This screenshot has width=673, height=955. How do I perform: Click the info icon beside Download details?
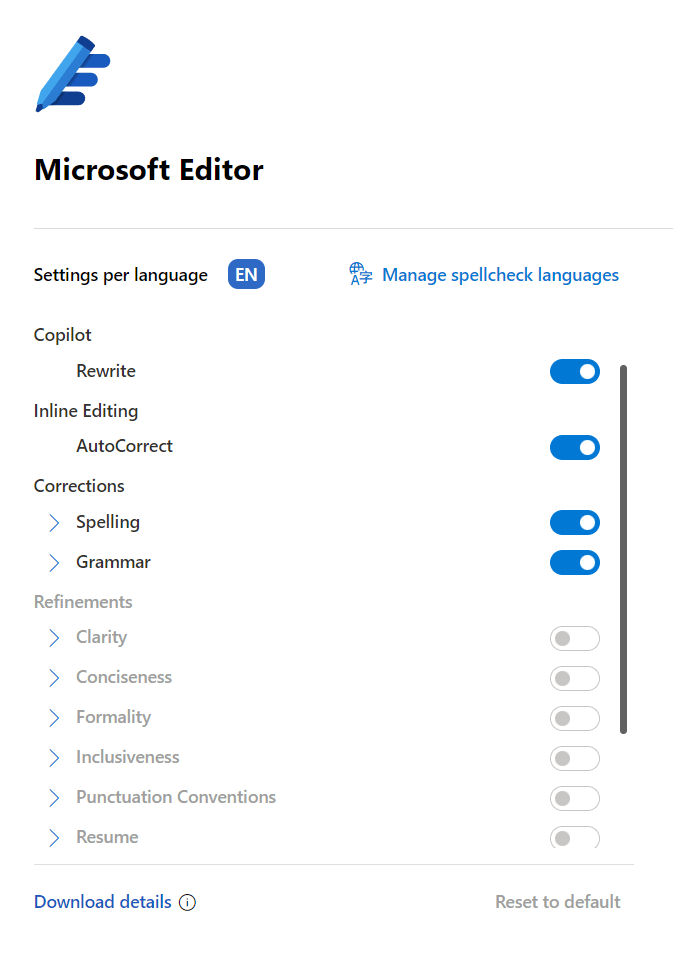coord(188,902)
